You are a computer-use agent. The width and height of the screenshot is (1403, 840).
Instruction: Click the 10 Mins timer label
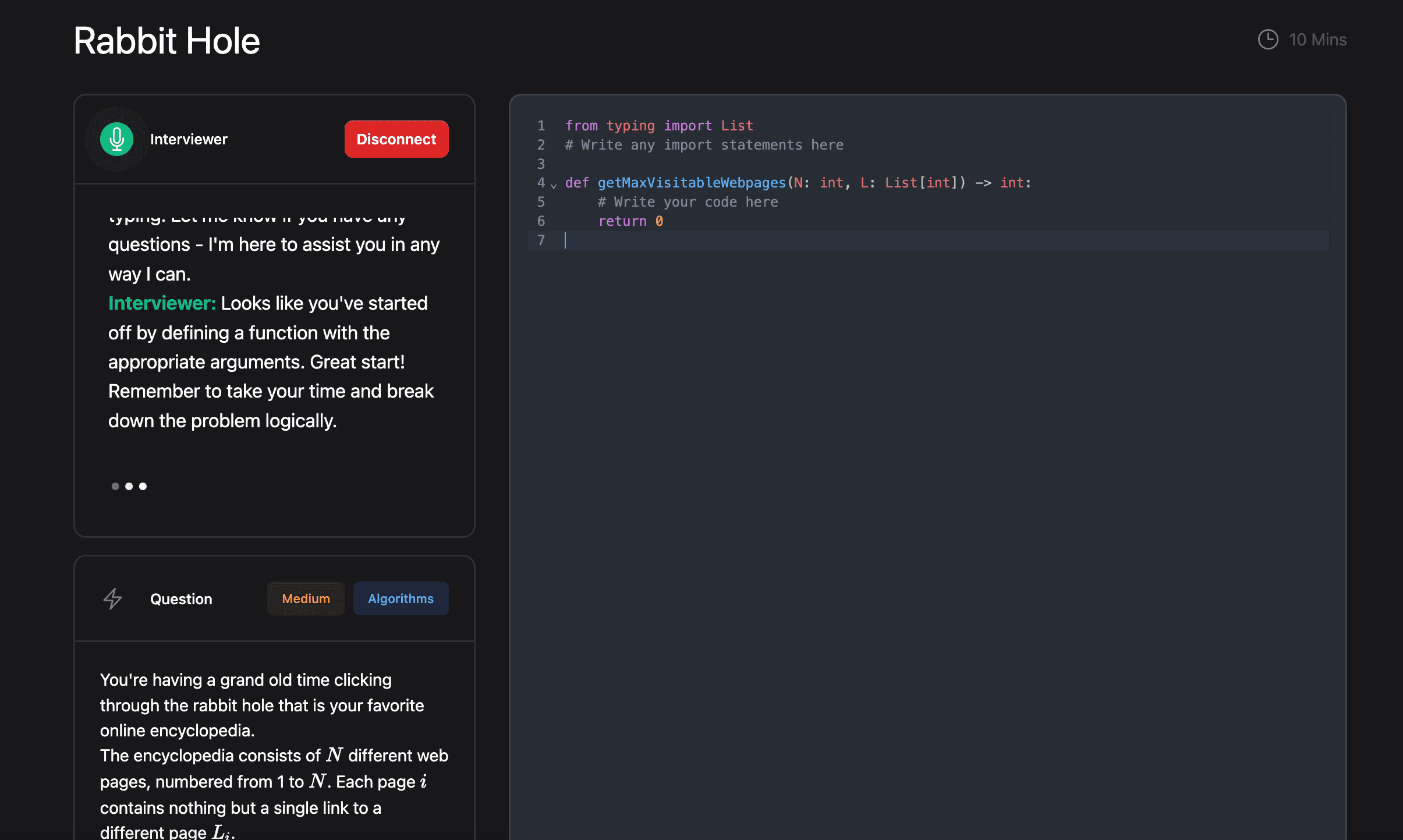[1317, 40]
